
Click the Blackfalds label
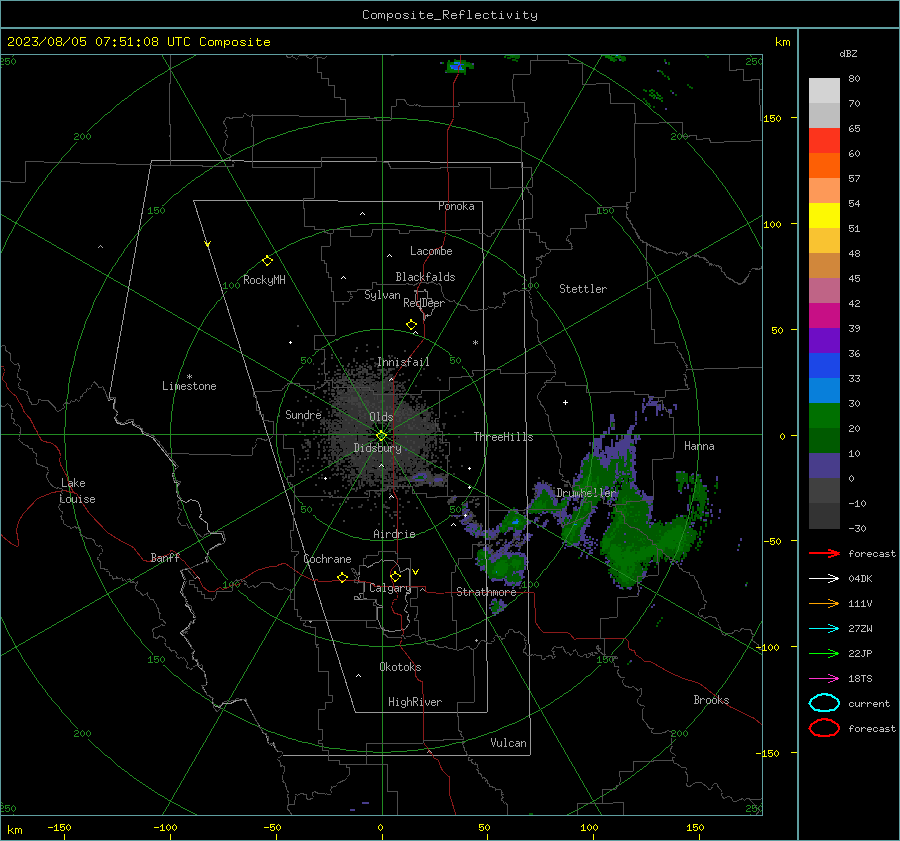425,277
